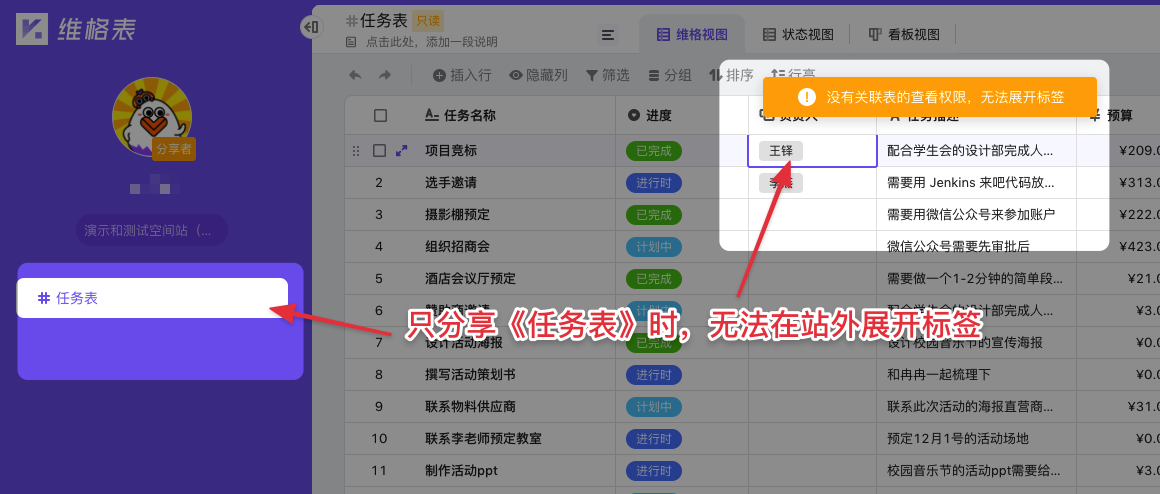Select 任务表 in the sidebar list
1160x494 pixels.
[x=152, y=298]
